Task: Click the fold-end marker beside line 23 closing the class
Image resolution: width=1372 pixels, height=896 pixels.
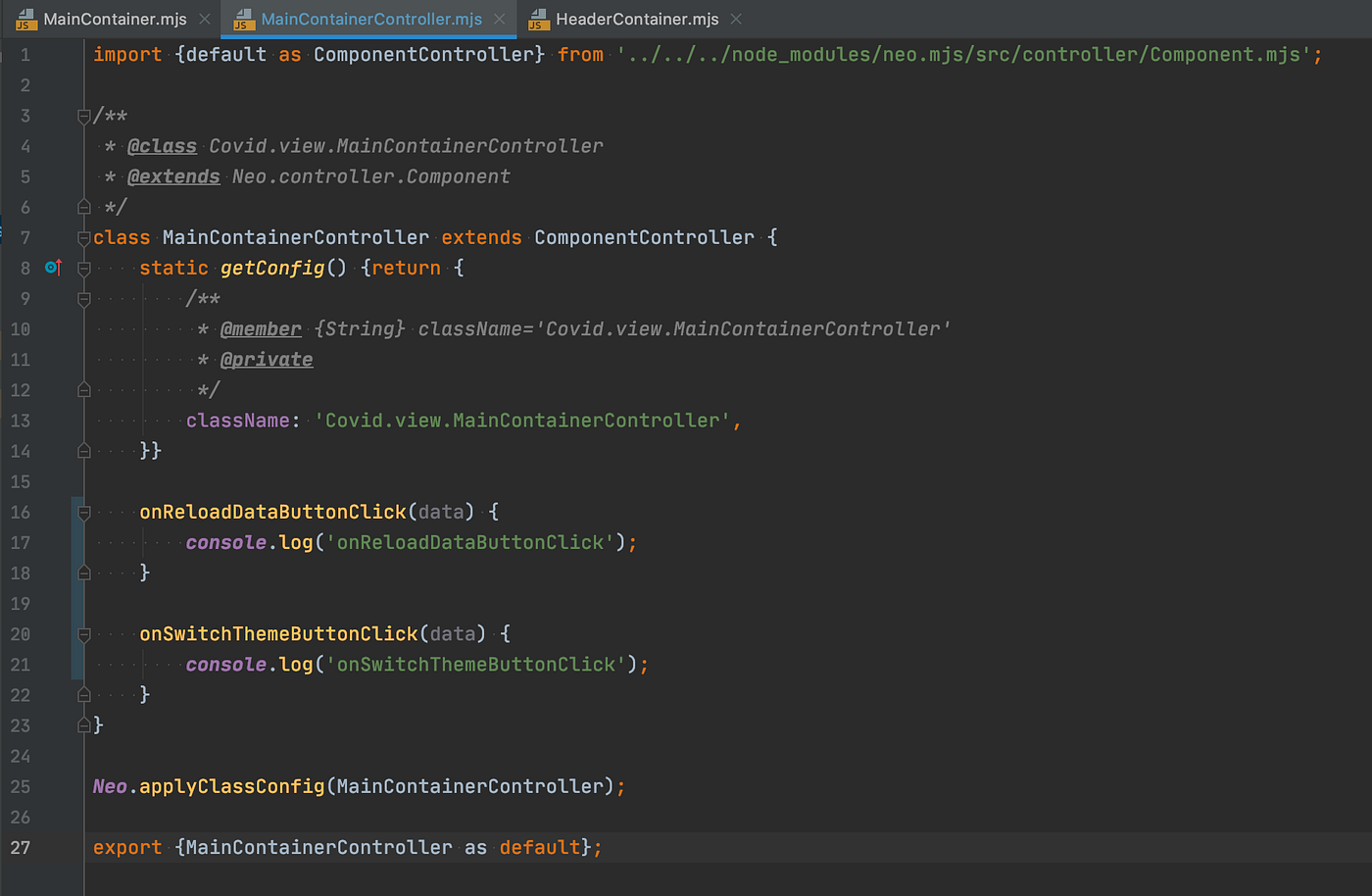Action: [x=83, y=724]
